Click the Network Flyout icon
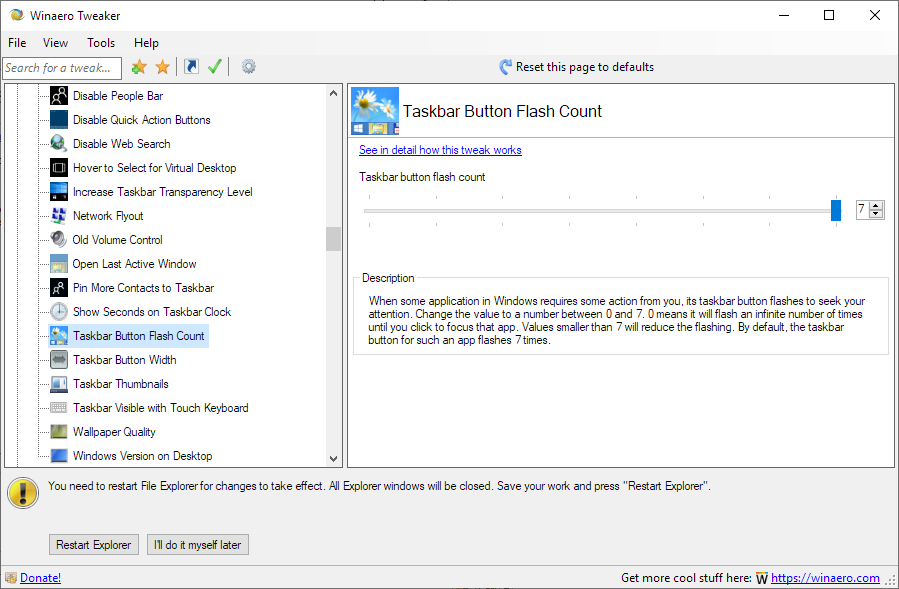899x589 pixels. [x=59, y=216]
